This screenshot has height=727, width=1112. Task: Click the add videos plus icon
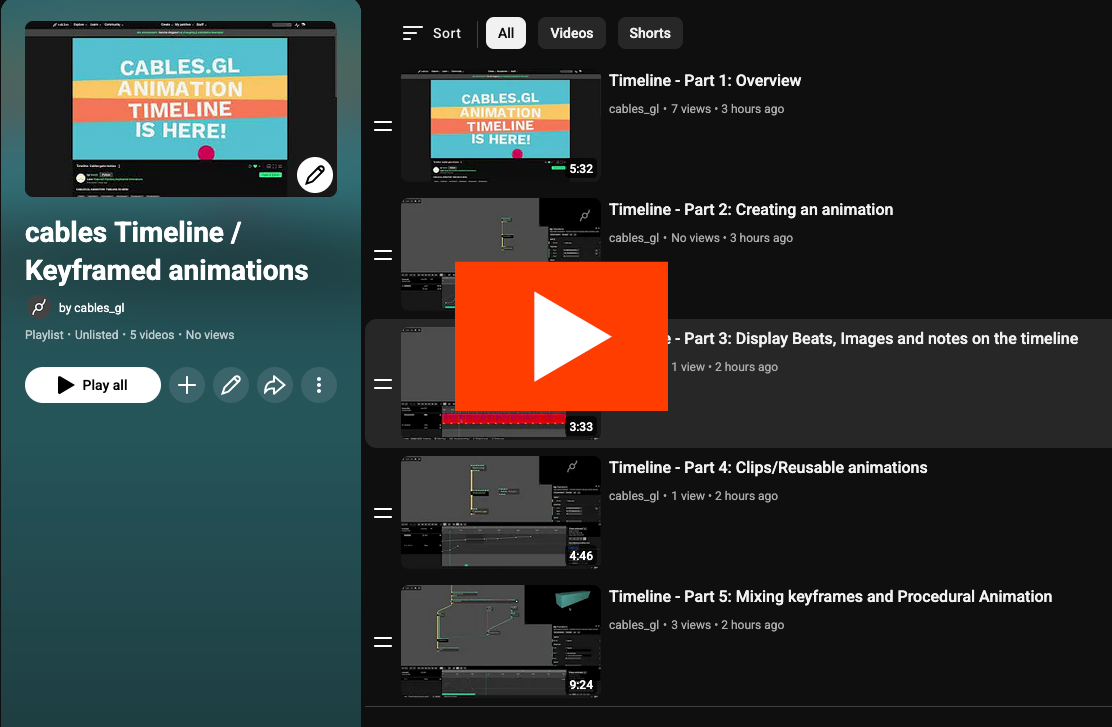pos(187,385)
